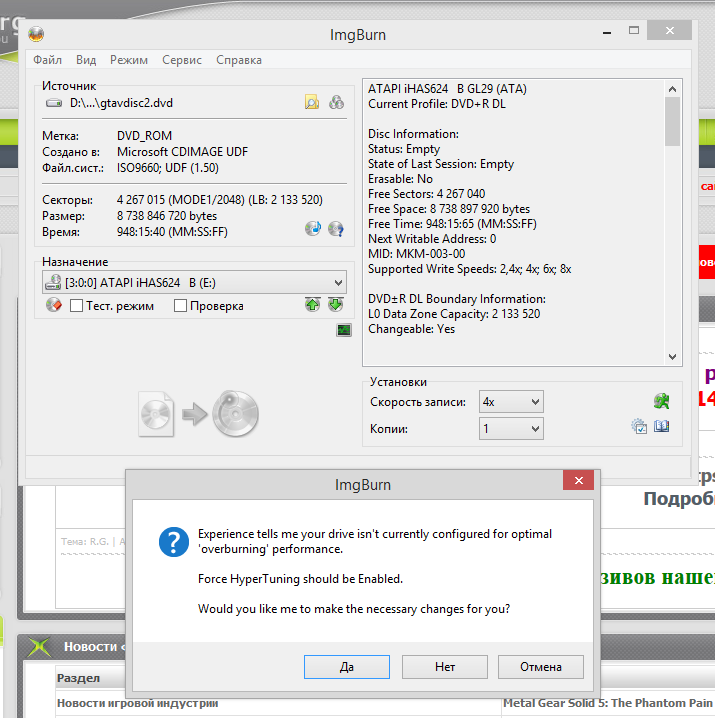The width and height of the screenshot is (715, 718).
Task: Open the Сервис menu
Action: coord(182,60)
